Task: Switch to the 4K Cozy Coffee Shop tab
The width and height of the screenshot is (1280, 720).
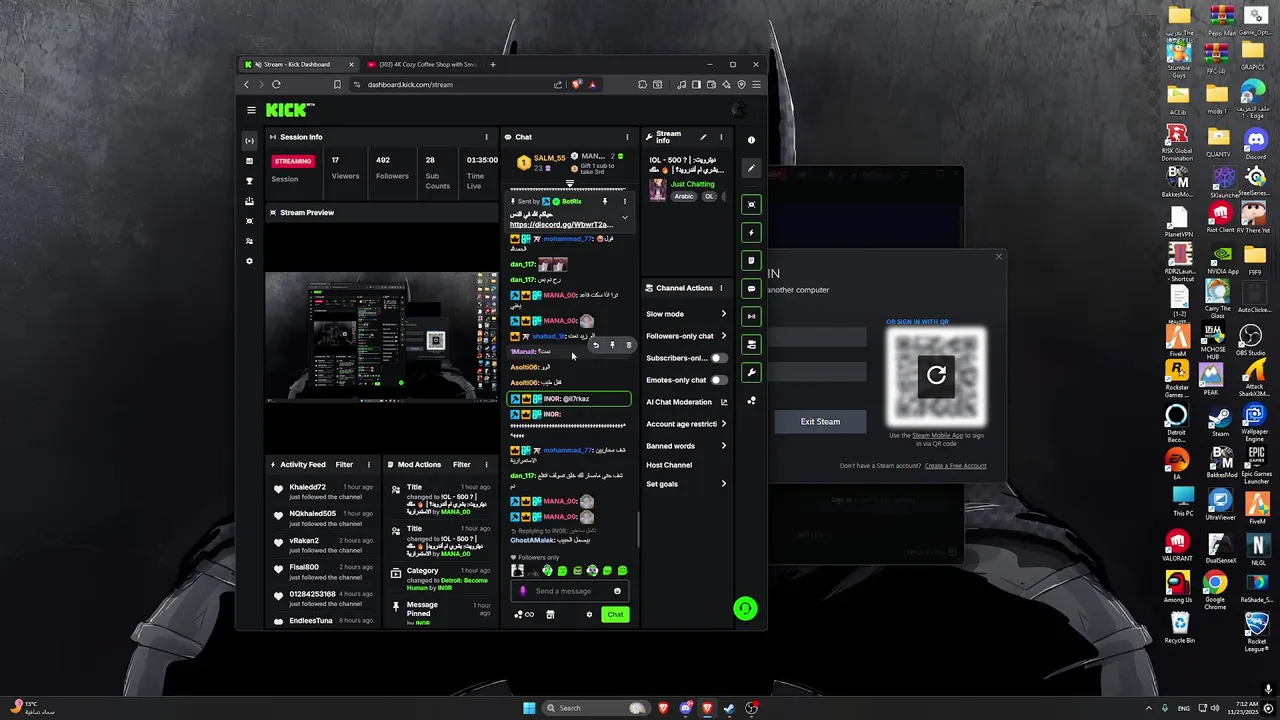Action: click(x=421, y=64)
